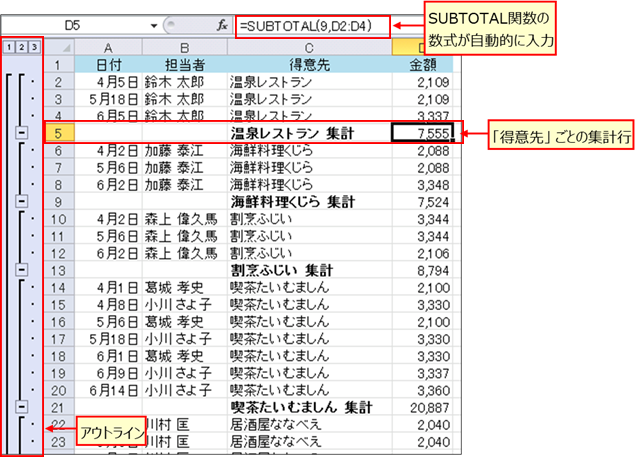Select amount 3,360 in row 20

pyautogui.click(x=422, y=390)
